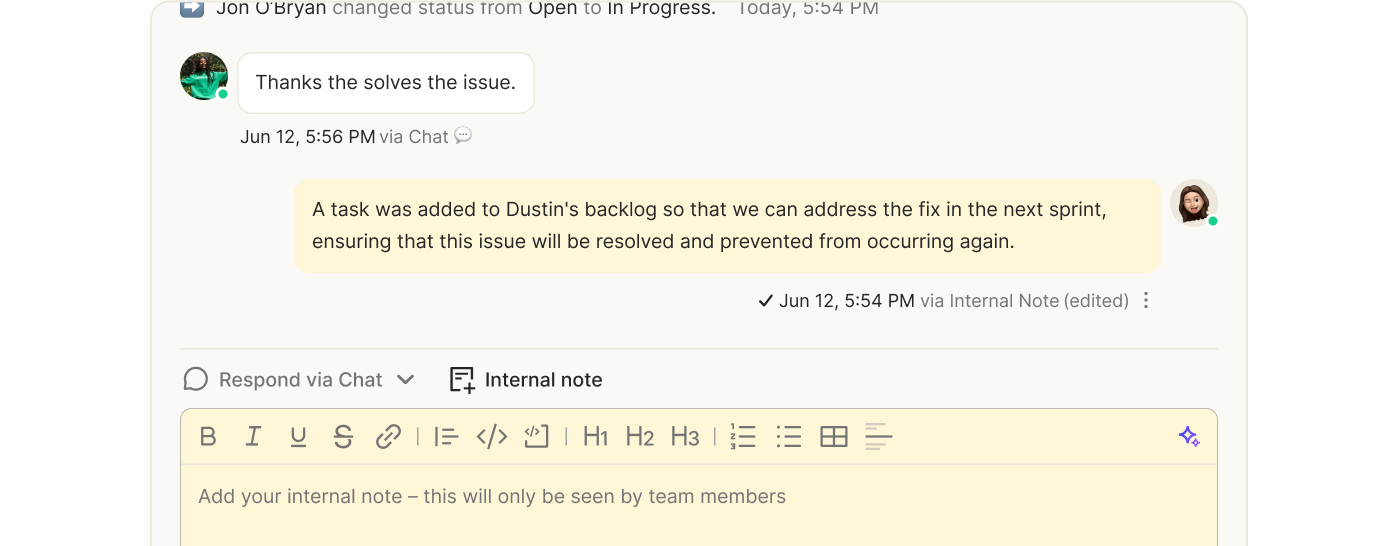Screen dimensions: 1400x546
Task: Apply Heading 3 style
Action: point(685,437)
